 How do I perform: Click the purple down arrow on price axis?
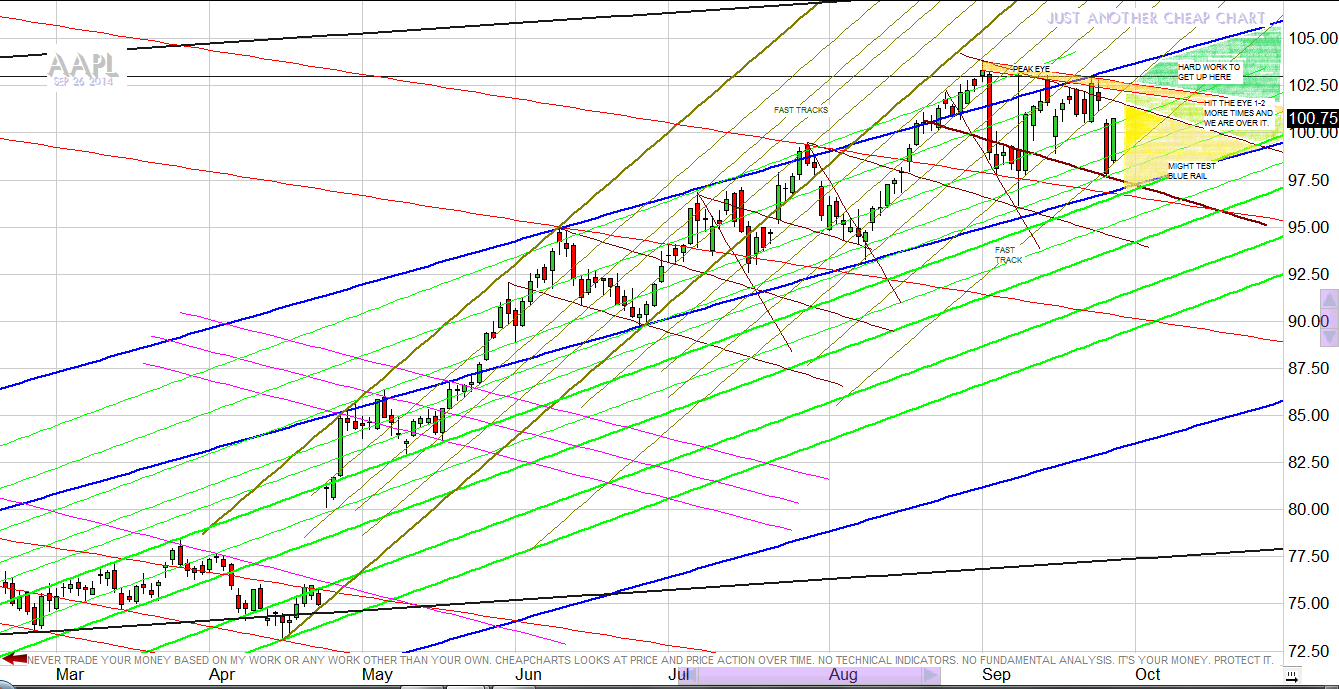pyautogui.click(x=1329, y=339)
